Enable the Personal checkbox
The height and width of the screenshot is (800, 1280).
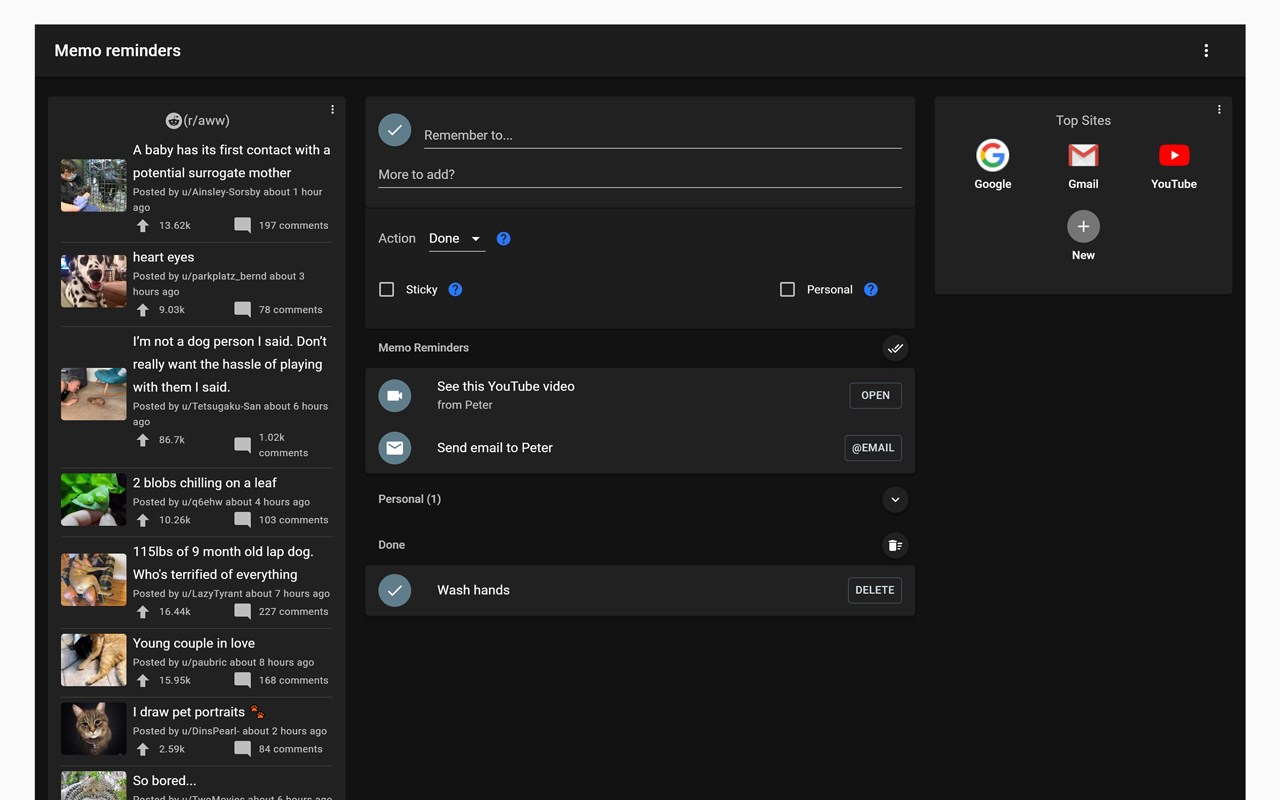click(x=788, y=290)
